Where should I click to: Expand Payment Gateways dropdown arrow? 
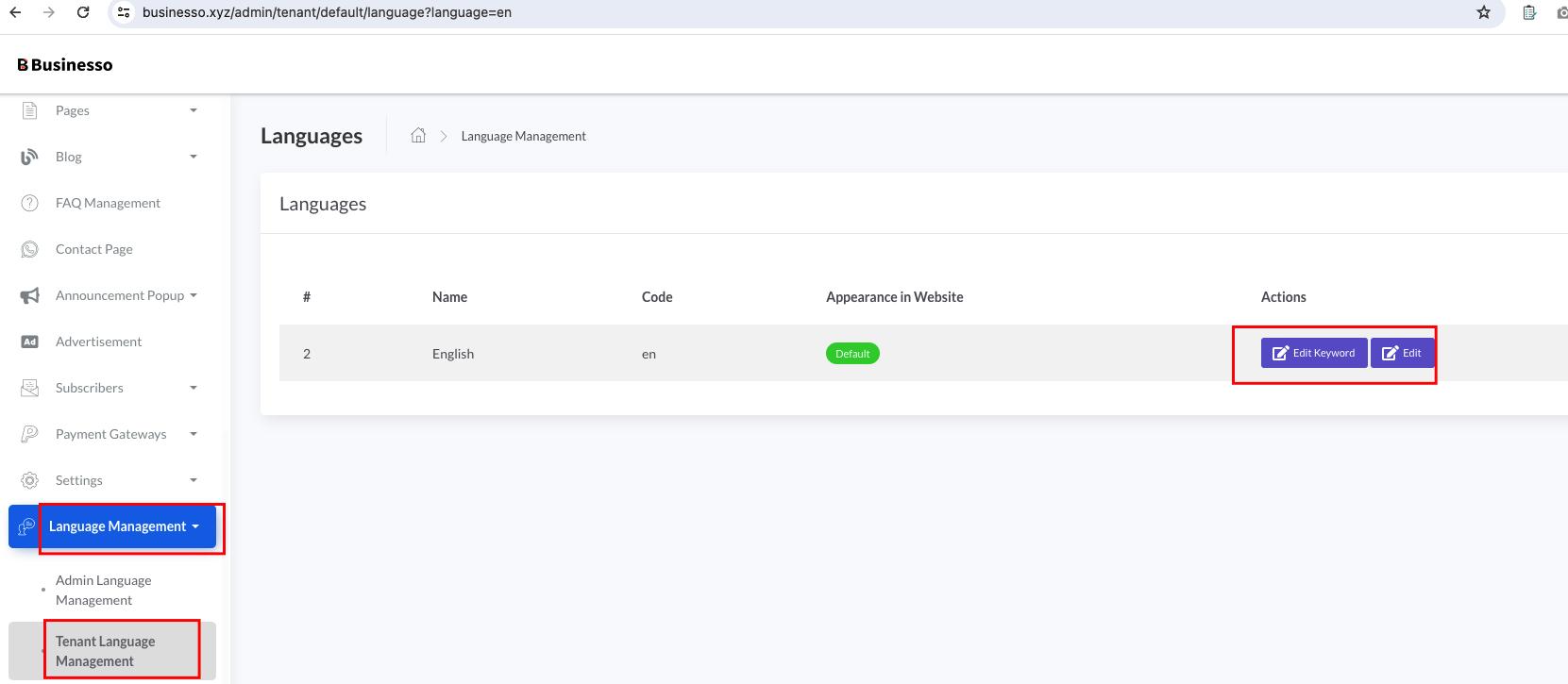[x=194, y=434]
